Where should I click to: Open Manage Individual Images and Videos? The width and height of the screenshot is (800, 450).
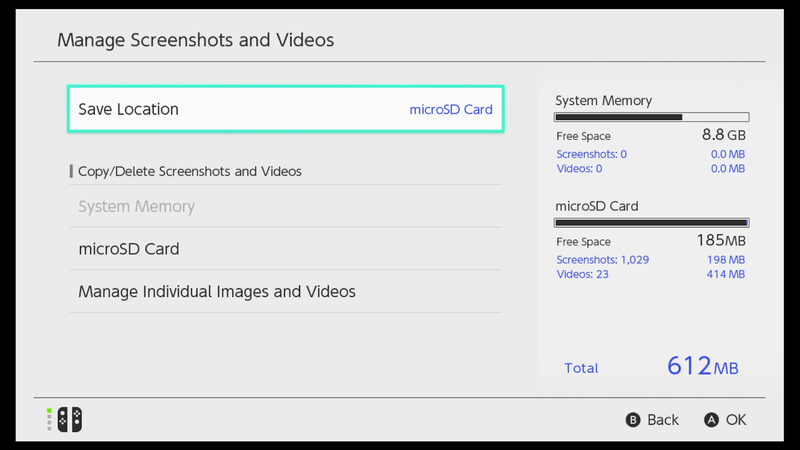(286, 291)
